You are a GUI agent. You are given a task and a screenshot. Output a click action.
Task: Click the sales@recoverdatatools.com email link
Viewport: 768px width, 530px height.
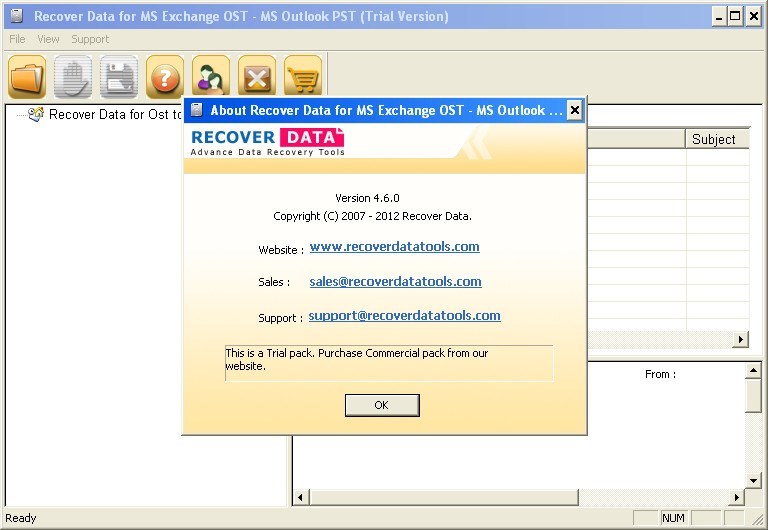tap(395, 281)
